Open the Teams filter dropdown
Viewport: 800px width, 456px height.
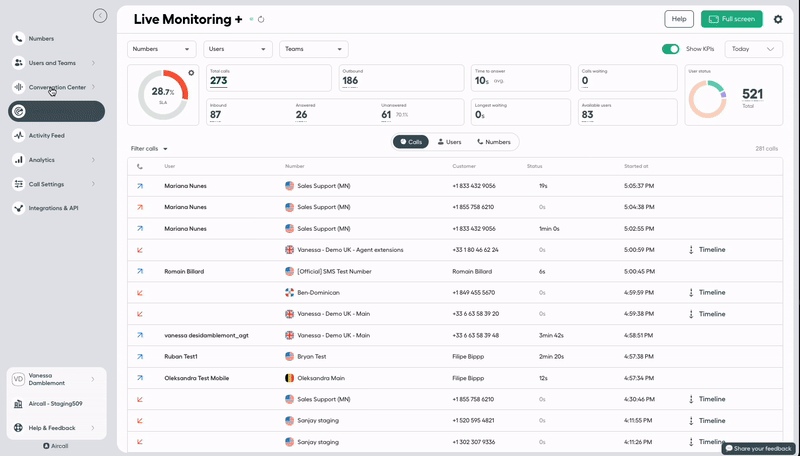[x=313, y=49]
